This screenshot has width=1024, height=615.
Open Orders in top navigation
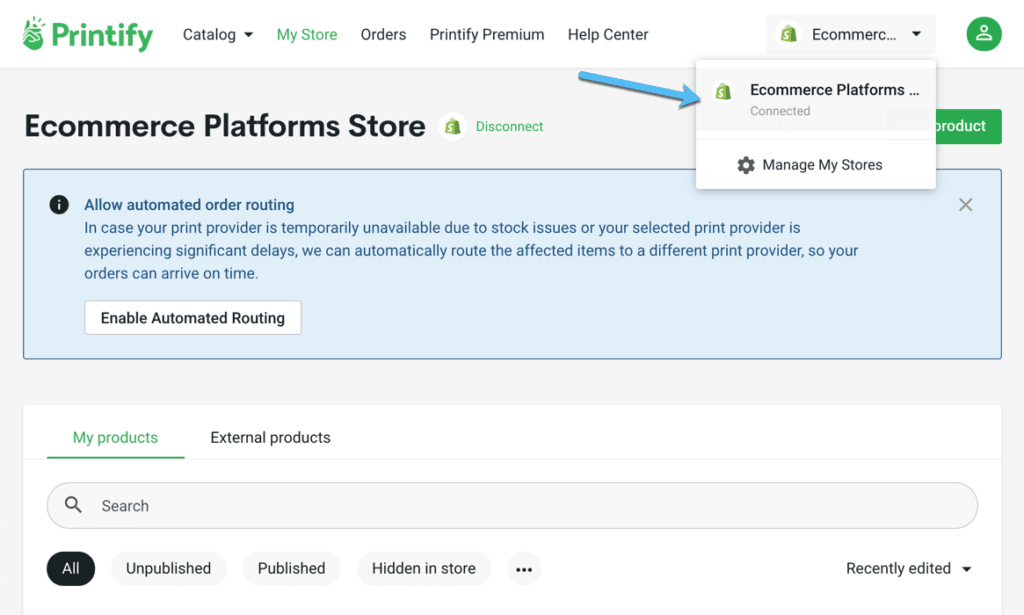[x=383, y=35]
